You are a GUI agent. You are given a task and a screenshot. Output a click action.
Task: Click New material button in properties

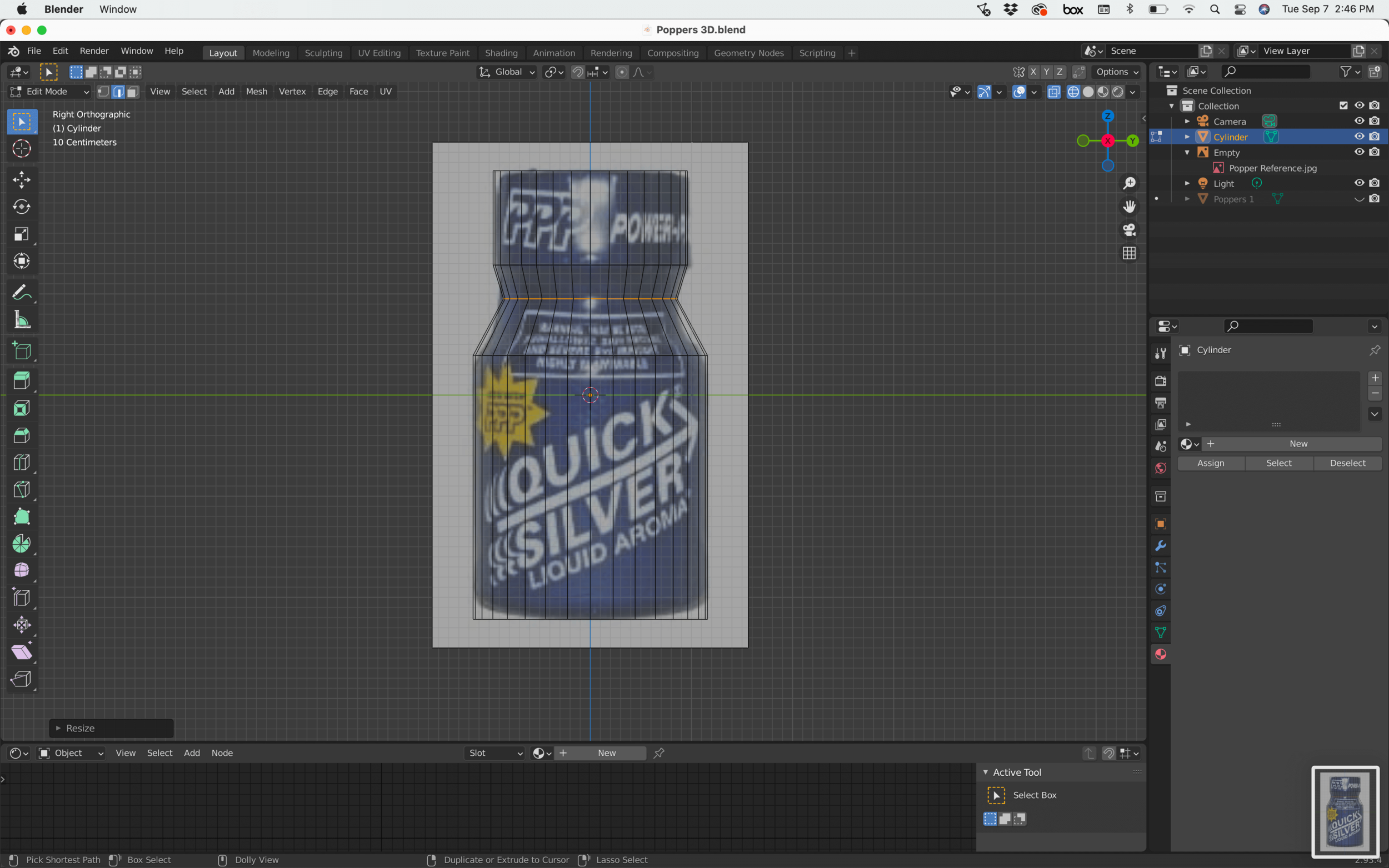tap(1298, 444)
